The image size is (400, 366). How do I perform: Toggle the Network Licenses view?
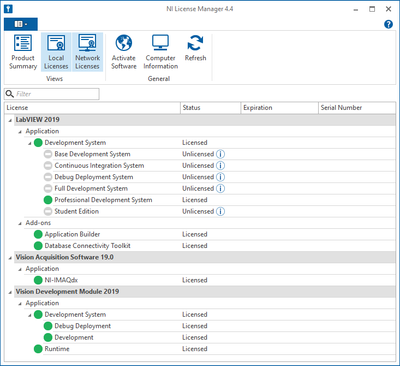(87, 52)
